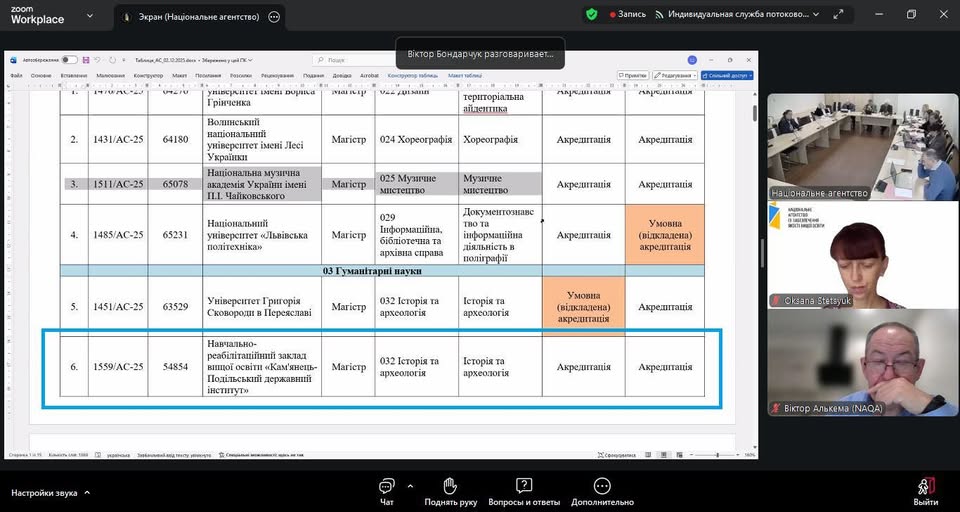Screen dimensions: 960x512
Task: Click Настройки звука audio settings
Action: [x=44, y=493]
